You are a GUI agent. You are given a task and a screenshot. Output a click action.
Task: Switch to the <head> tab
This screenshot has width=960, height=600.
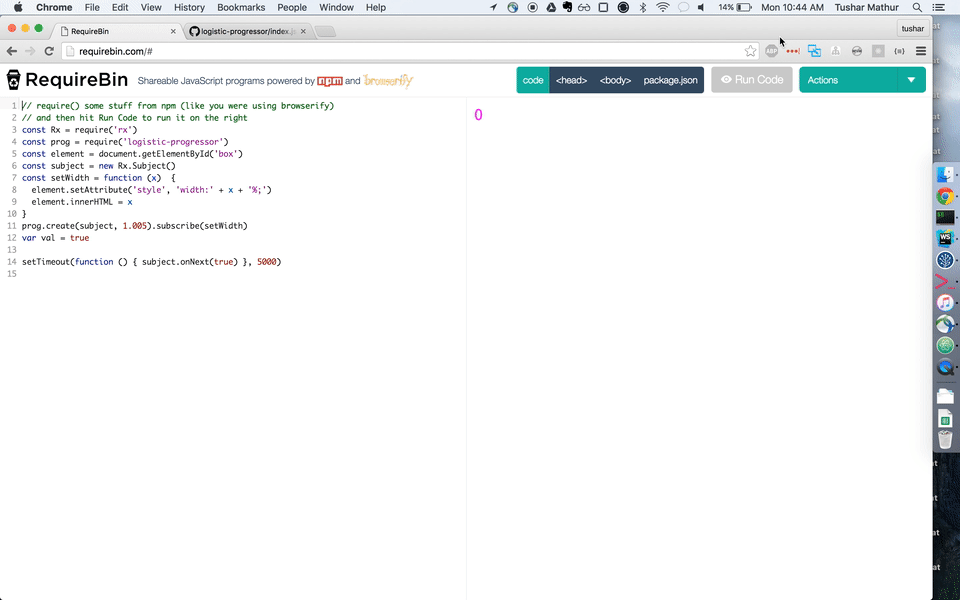click(x=571, y=80)
